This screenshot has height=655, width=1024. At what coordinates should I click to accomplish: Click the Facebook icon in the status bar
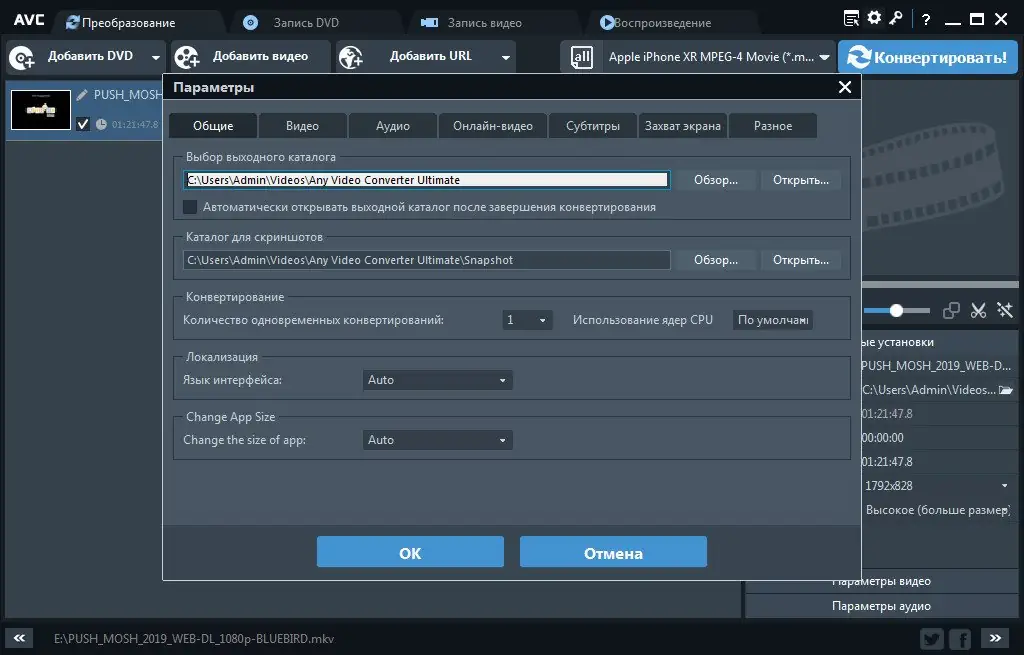click(960, 639)
